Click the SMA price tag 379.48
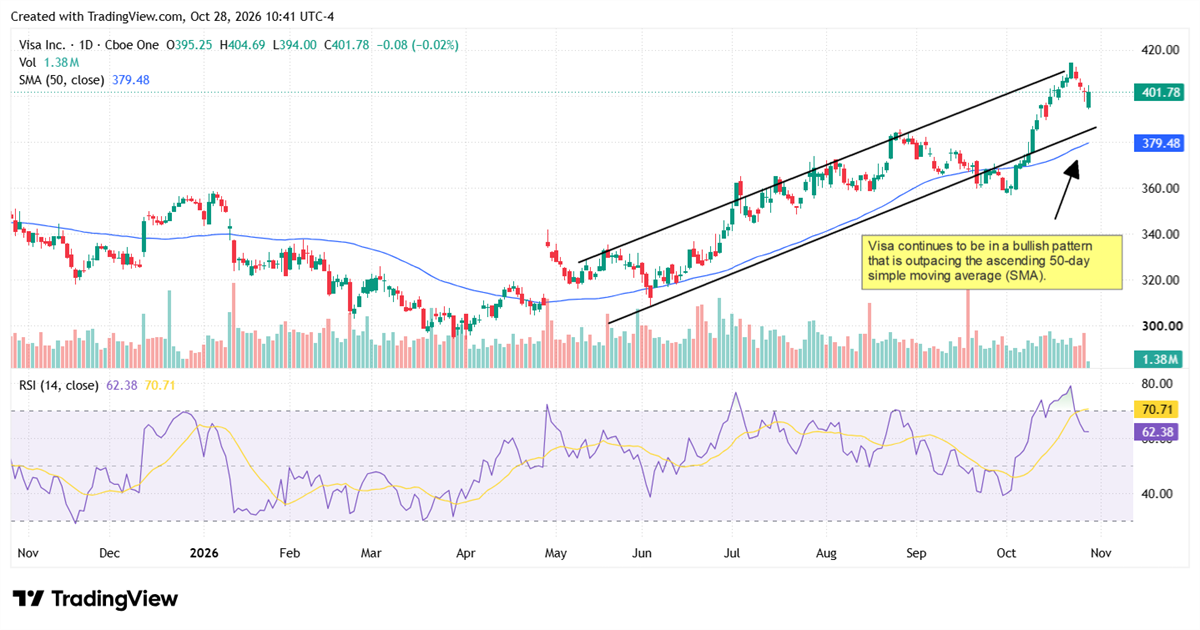This screenshot has width=1200, height=630. 1162,144
